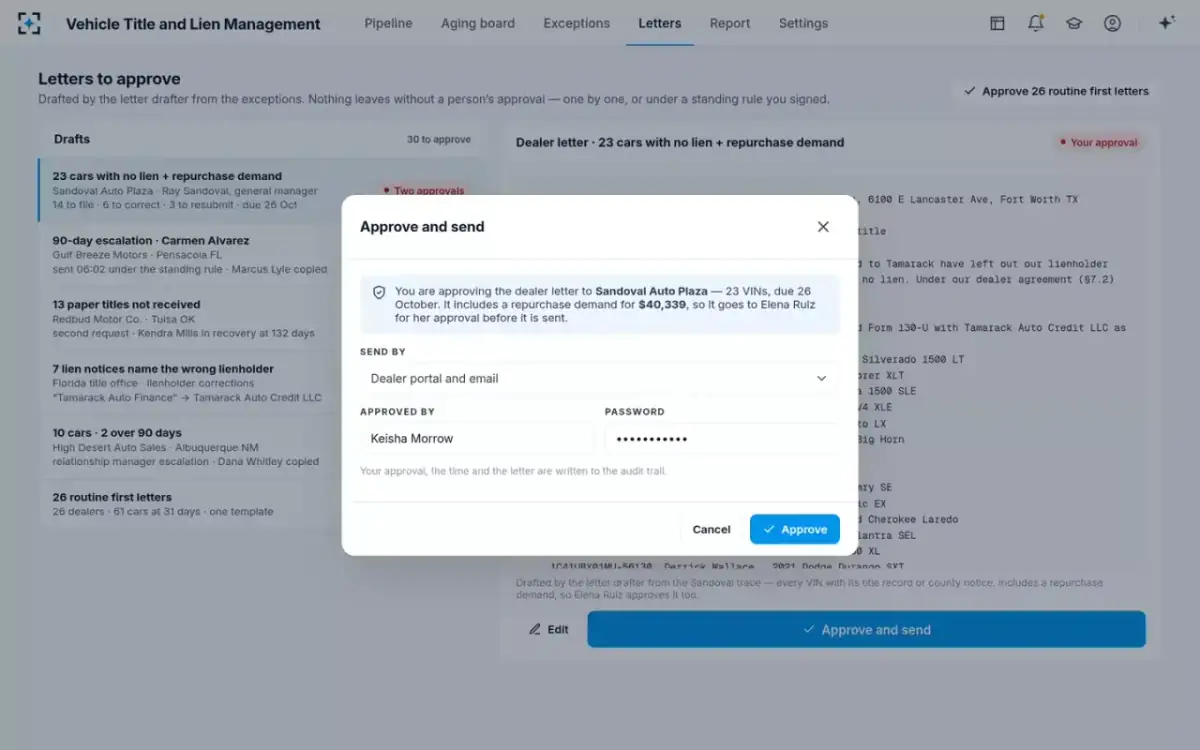Click into the Password field
Viewport: 1200px width, 750px height.
(x=722, y=439)
